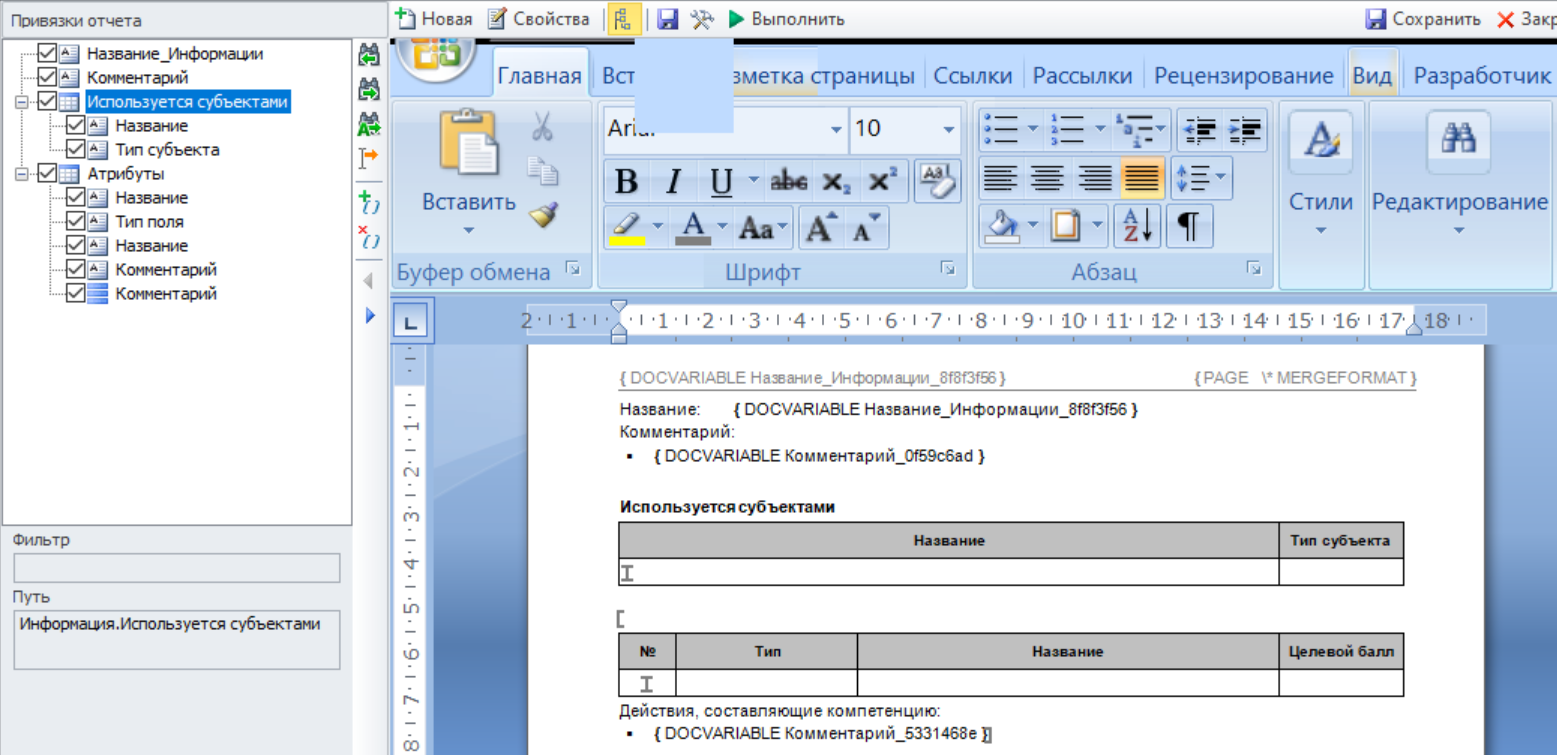
Task: Collapse the Атрибуты tree node
Action: click(x=21, y=174)
